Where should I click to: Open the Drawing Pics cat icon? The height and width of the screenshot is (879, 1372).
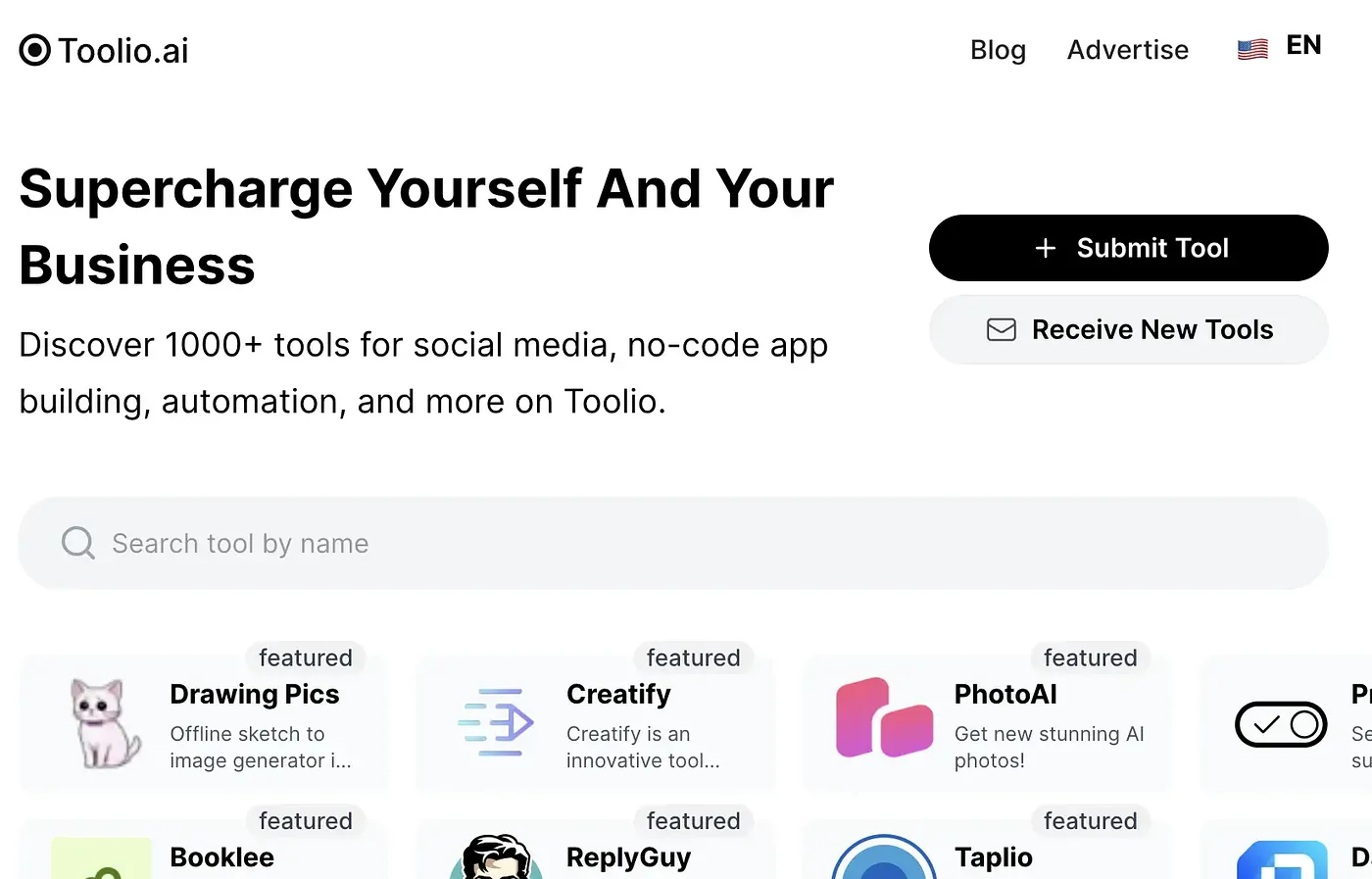pyautogui.click(x=105, y=723)
